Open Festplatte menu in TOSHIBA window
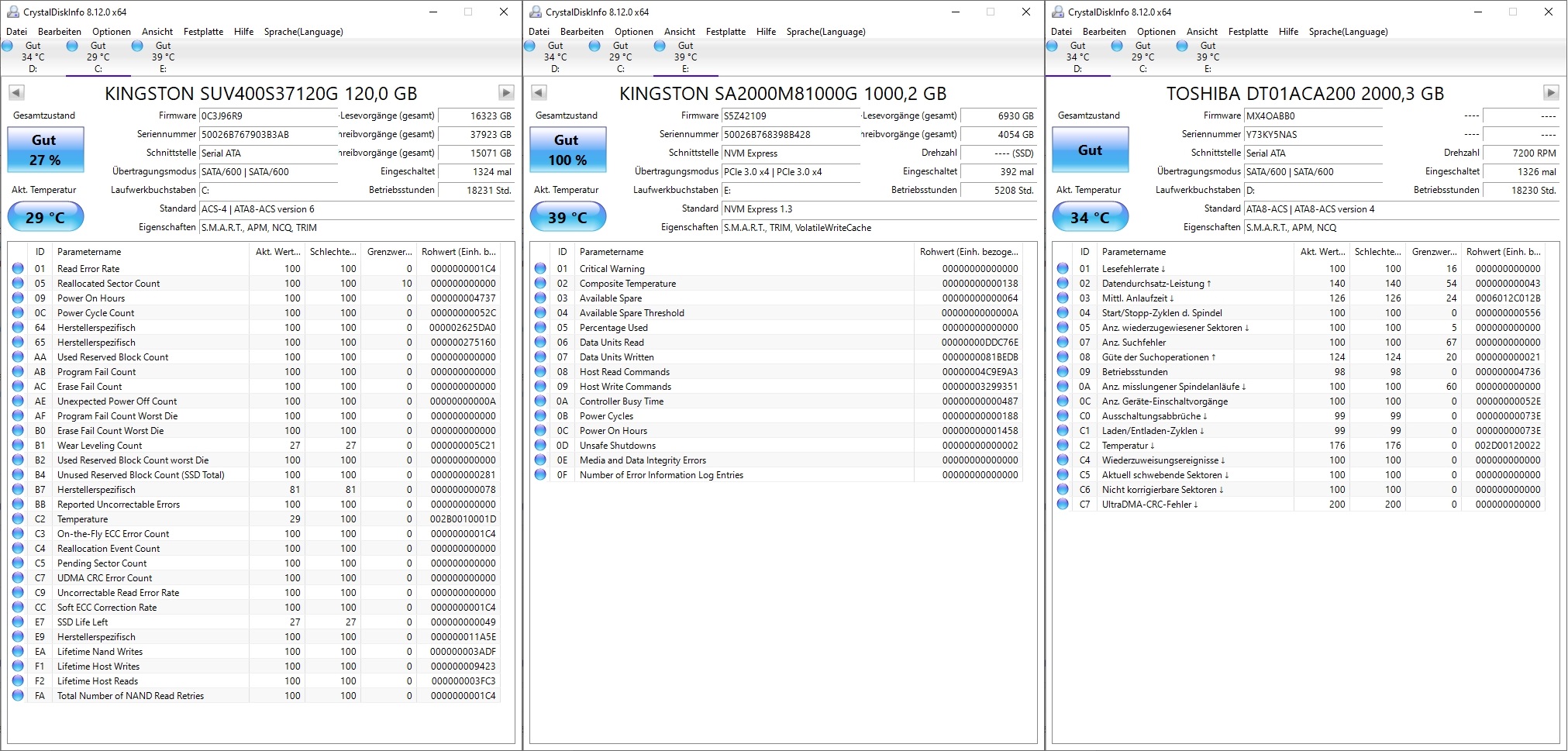This screenshot has height=751, width=1568. 1249,32
